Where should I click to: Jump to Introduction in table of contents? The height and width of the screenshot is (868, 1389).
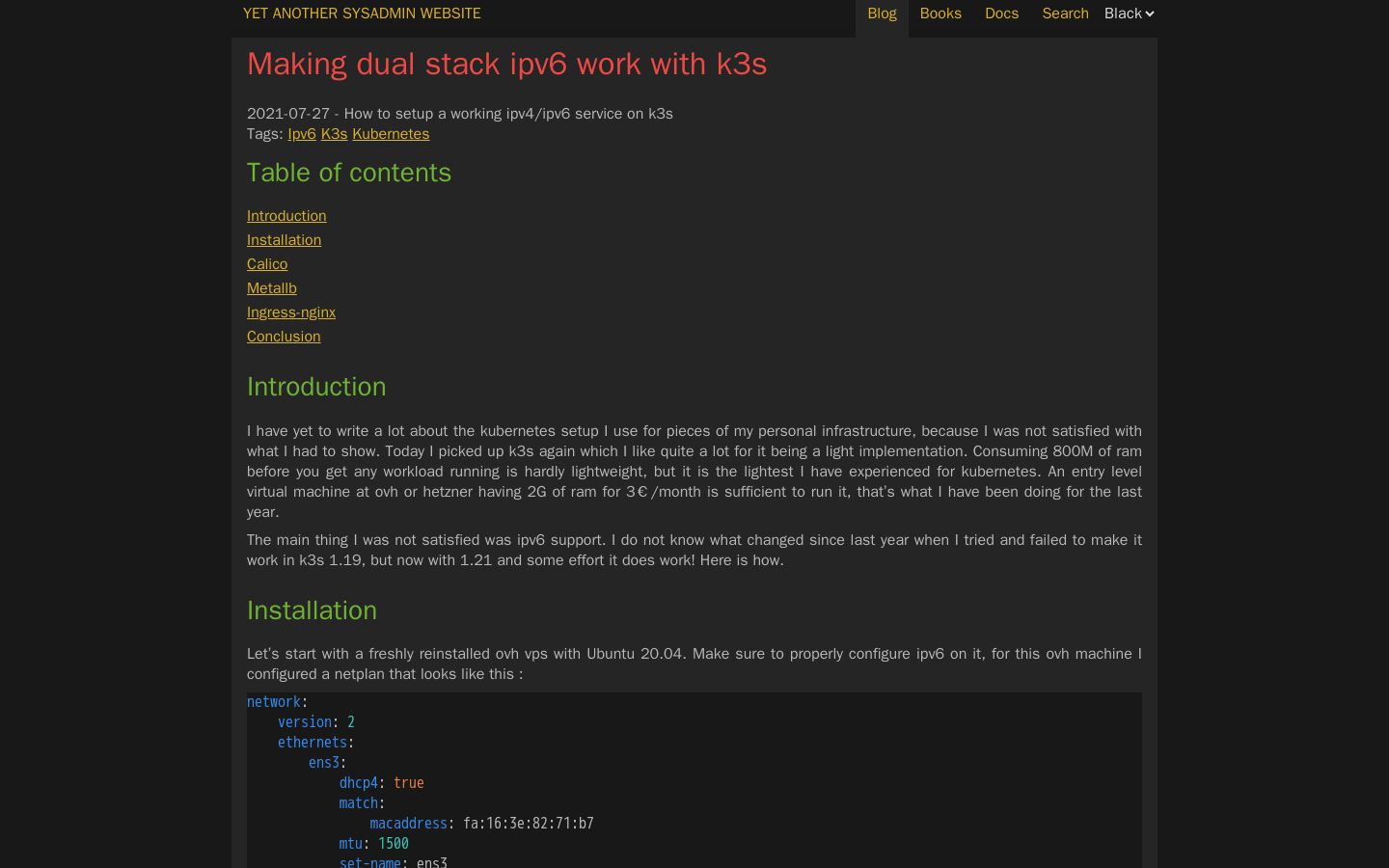(286, 216)
